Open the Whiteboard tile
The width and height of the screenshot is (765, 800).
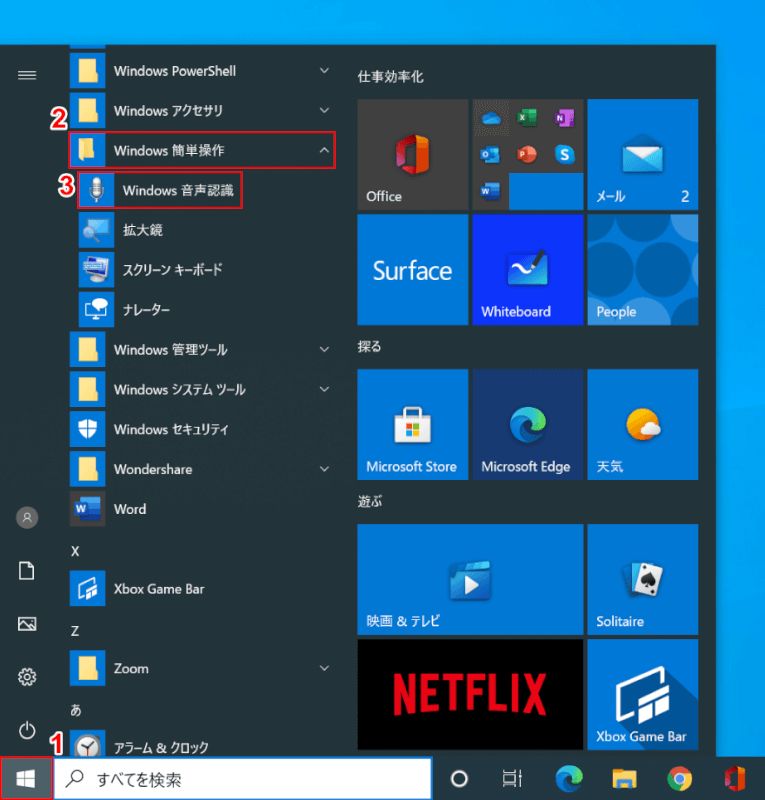click(x=528, y=269)
